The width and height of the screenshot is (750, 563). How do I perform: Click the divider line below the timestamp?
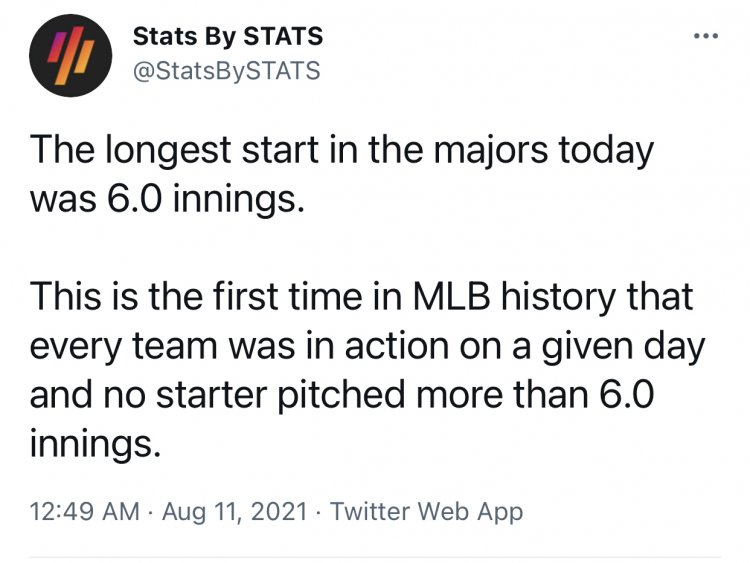coord(375,557)
